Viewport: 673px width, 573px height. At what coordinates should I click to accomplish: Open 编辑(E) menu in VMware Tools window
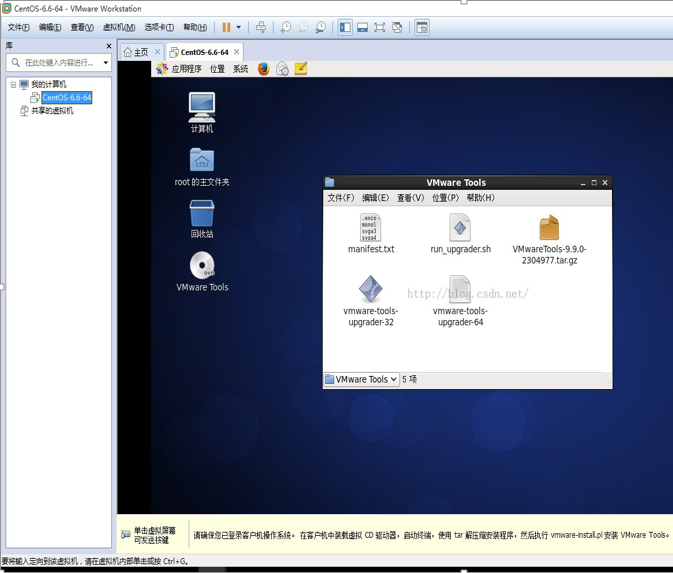pos(376,198)
